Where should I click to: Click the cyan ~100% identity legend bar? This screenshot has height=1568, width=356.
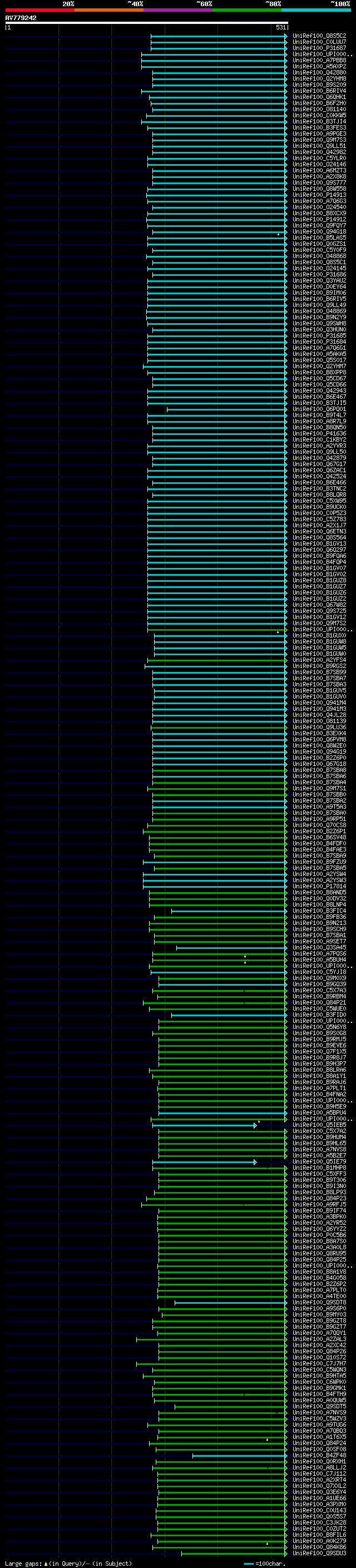tap(316, 10)
